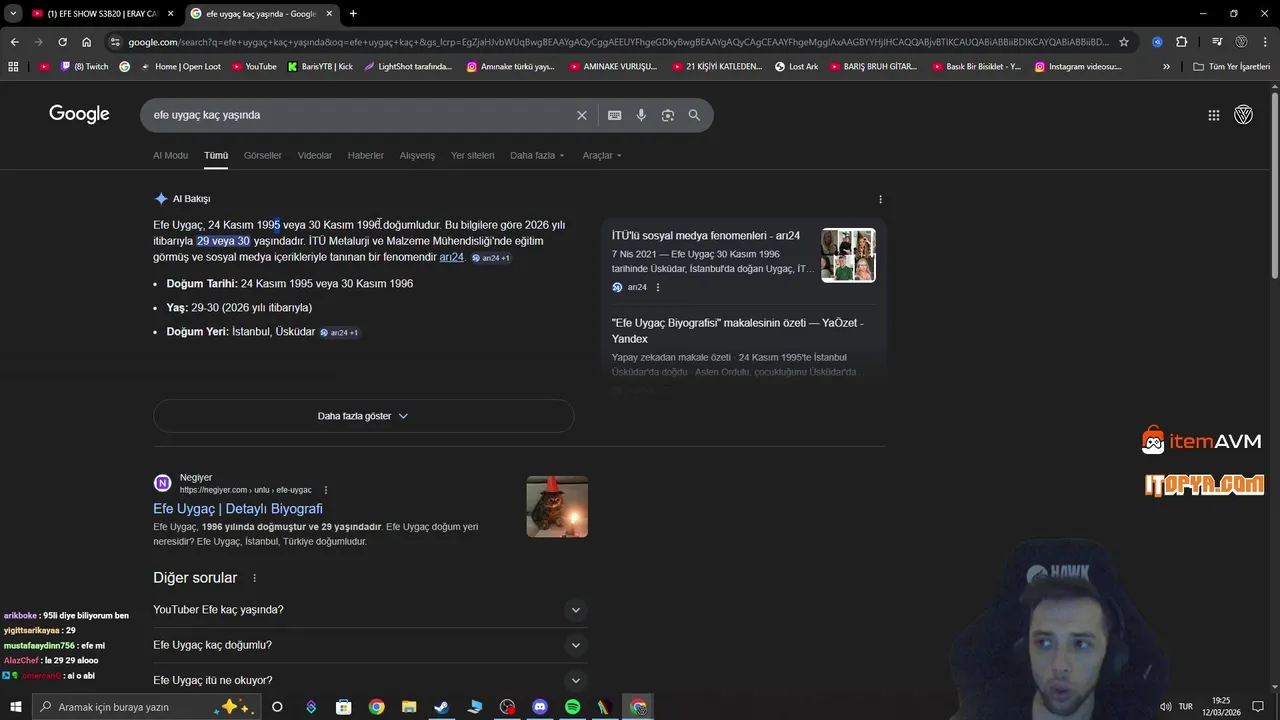Open the Lost Ark bookmark

(x=796, y=66)
